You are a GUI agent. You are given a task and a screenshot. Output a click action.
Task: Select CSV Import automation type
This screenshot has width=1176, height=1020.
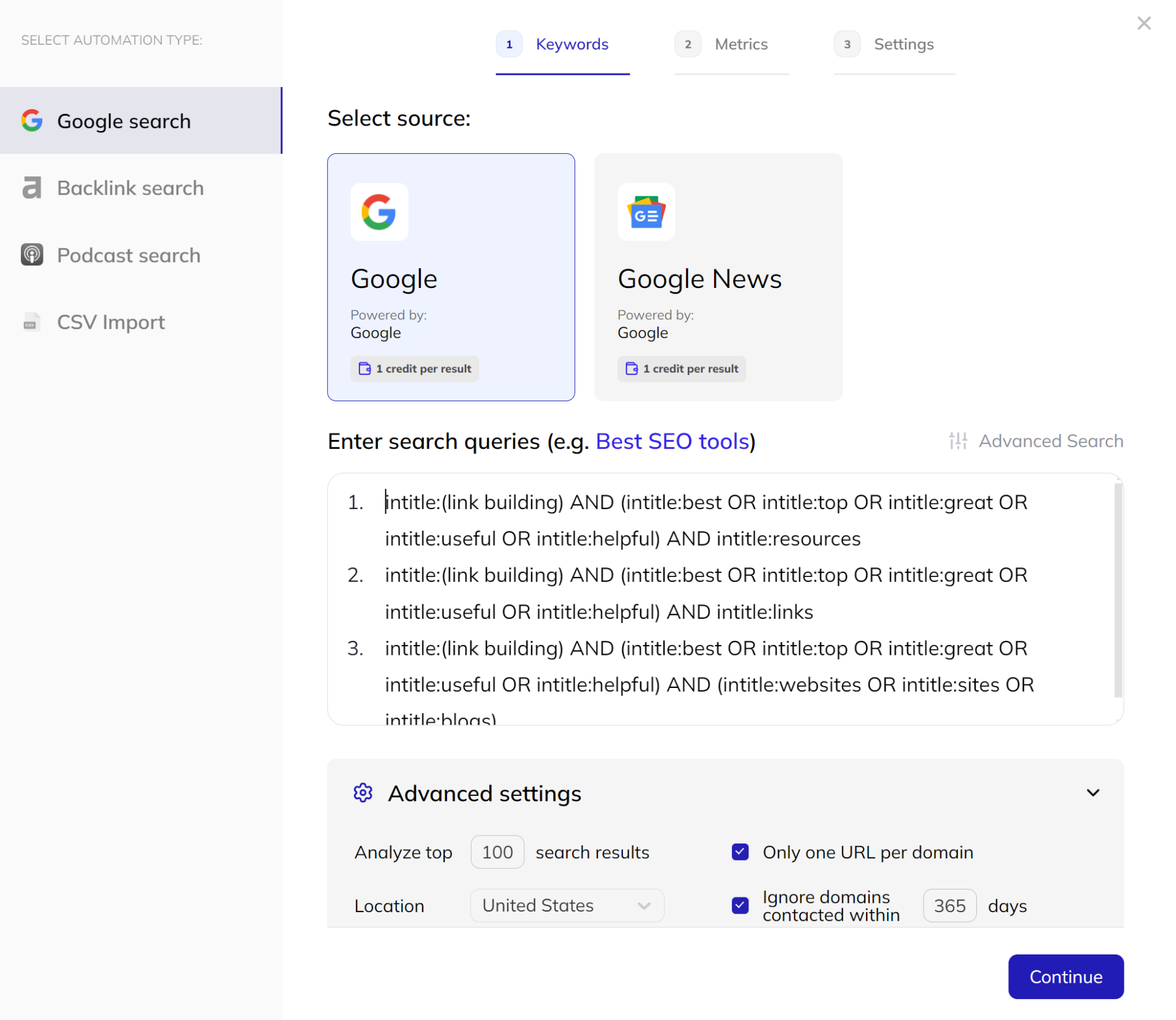141,322
